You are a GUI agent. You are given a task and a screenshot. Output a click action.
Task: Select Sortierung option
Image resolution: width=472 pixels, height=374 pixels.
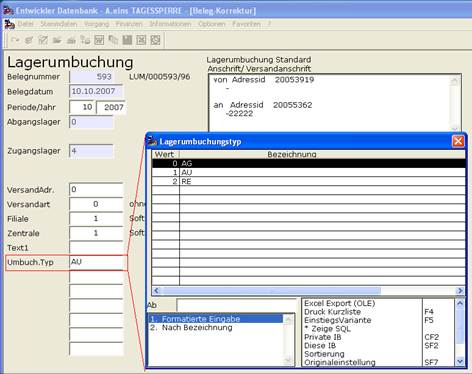(324, 354)
